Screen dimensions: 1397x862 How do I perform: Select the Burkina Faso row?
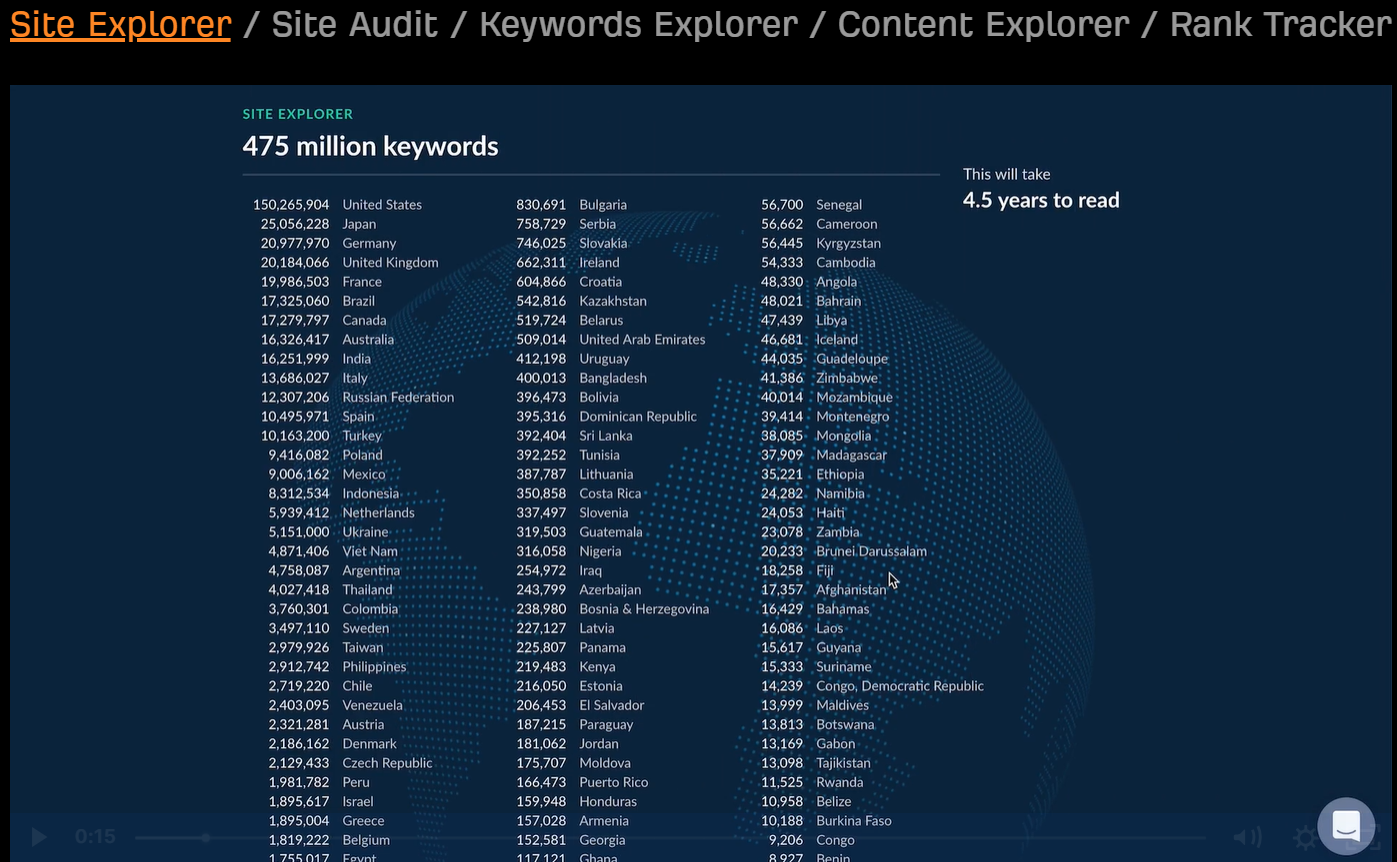(x=826, y=821)
